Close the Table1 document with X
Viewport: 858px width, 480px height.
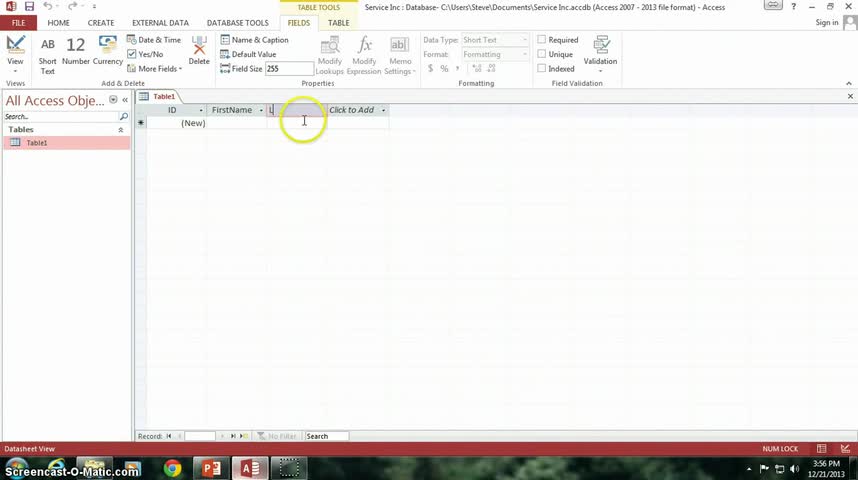tap(850, 96)
